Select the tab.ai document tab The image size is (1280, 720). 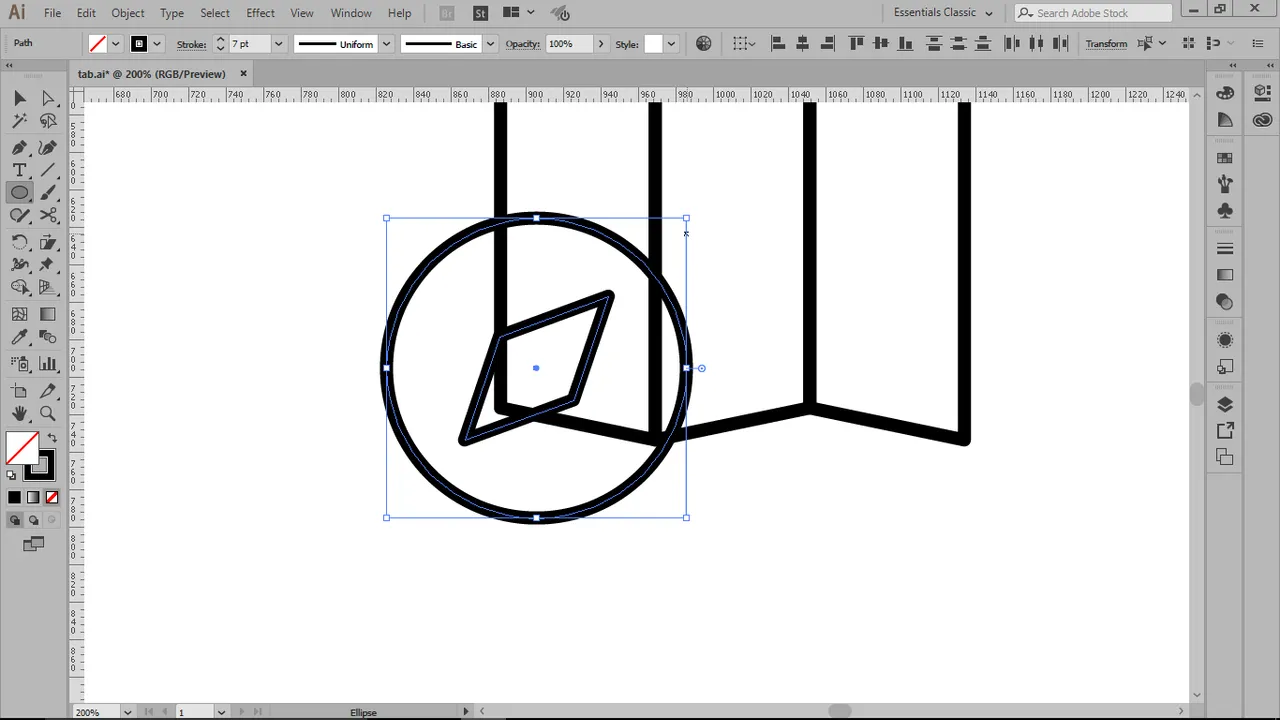tap(152, 74)
